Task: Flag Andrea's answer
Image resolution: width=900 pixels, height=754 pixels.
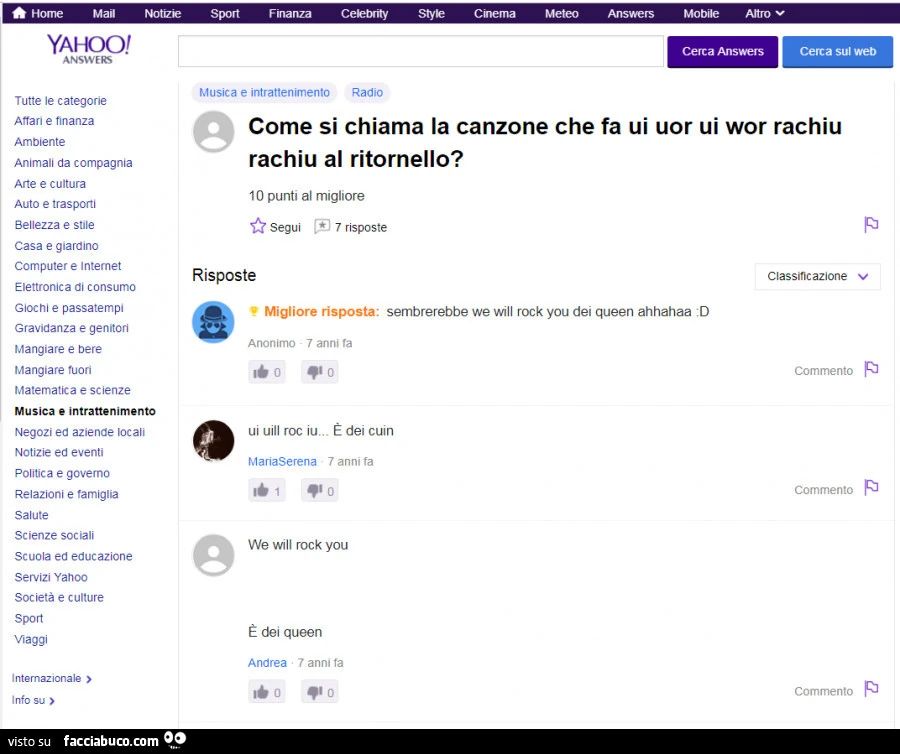Action: (871, 688)
